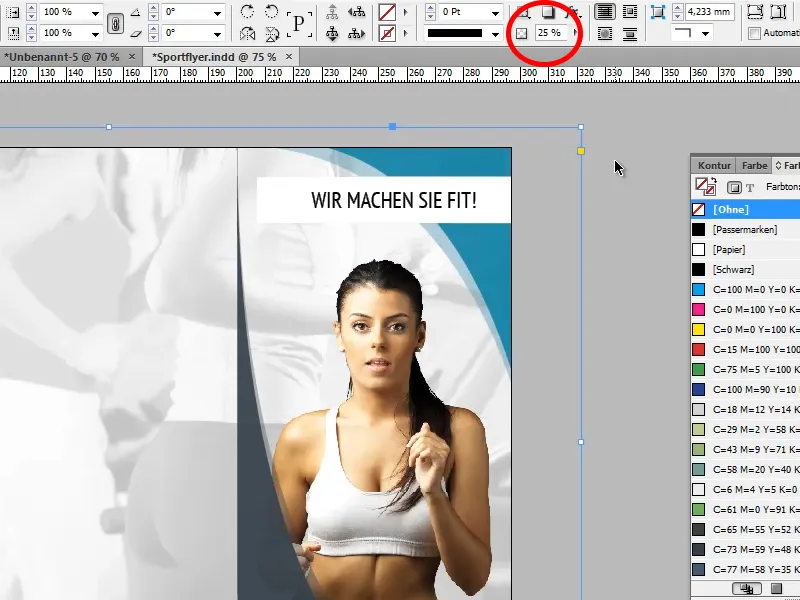
Task: Click the horizontal scale icon
Action: (13, 12)
